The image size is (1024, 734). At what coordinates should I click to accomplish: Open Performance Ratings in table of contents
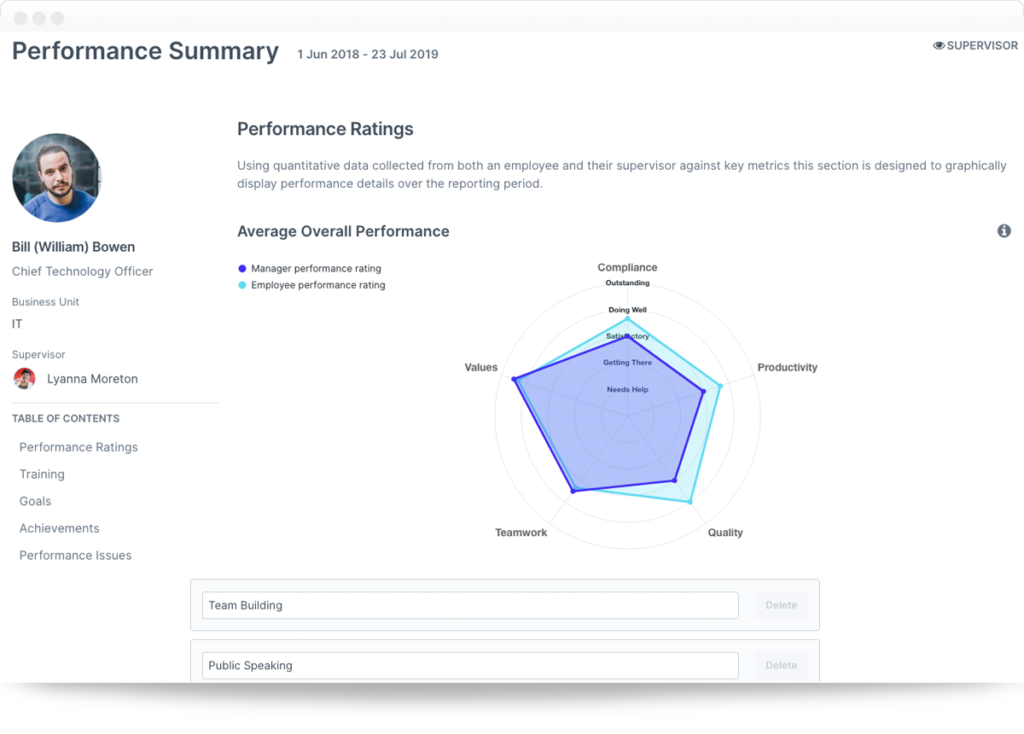(x=79, y=447)
